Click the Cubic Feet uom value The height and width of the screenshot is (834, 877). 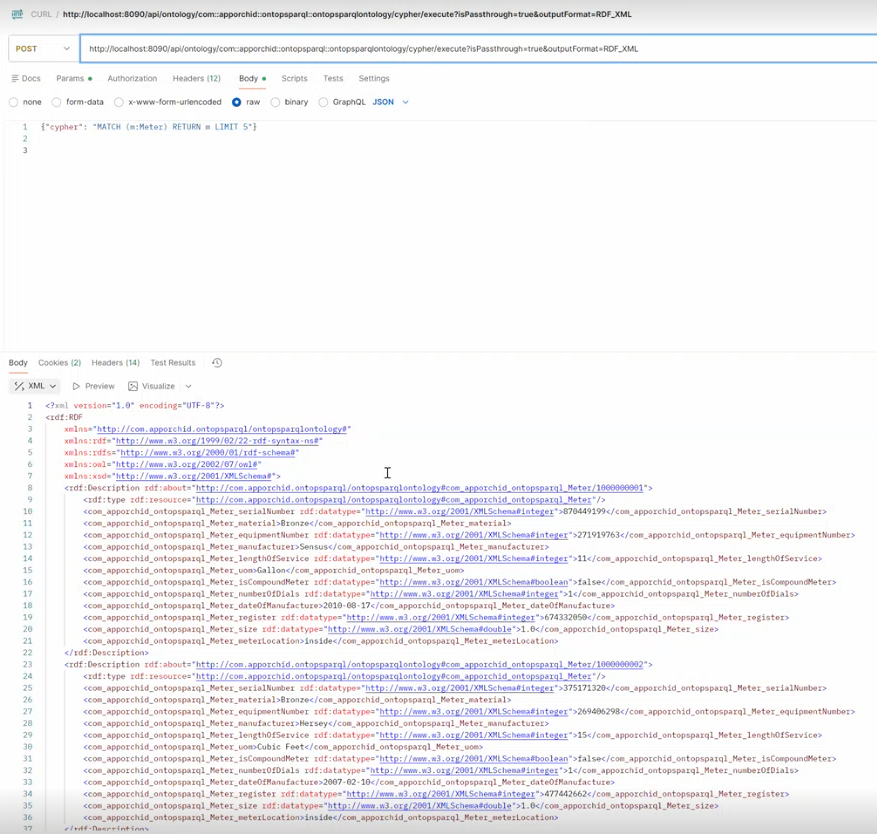(x=280, y=747)
